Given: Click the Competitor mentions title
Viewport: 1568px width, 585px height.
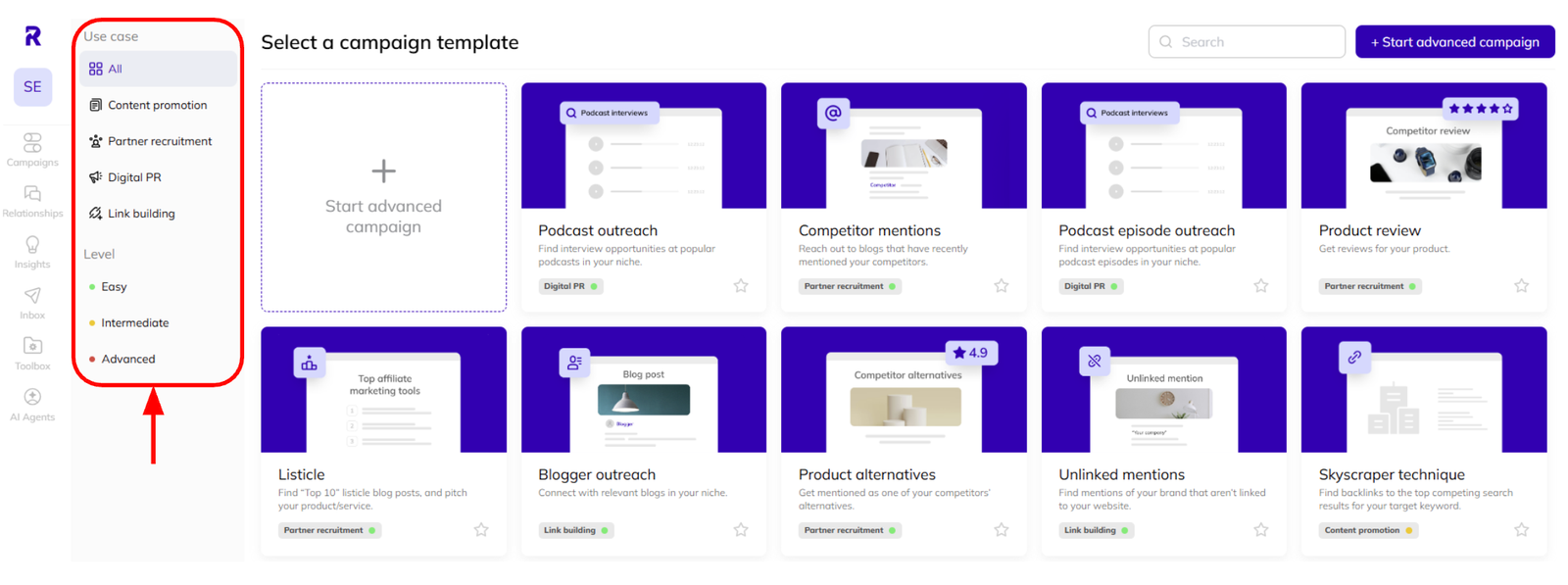Looking at the screenshot, I should tap(869, 231).
